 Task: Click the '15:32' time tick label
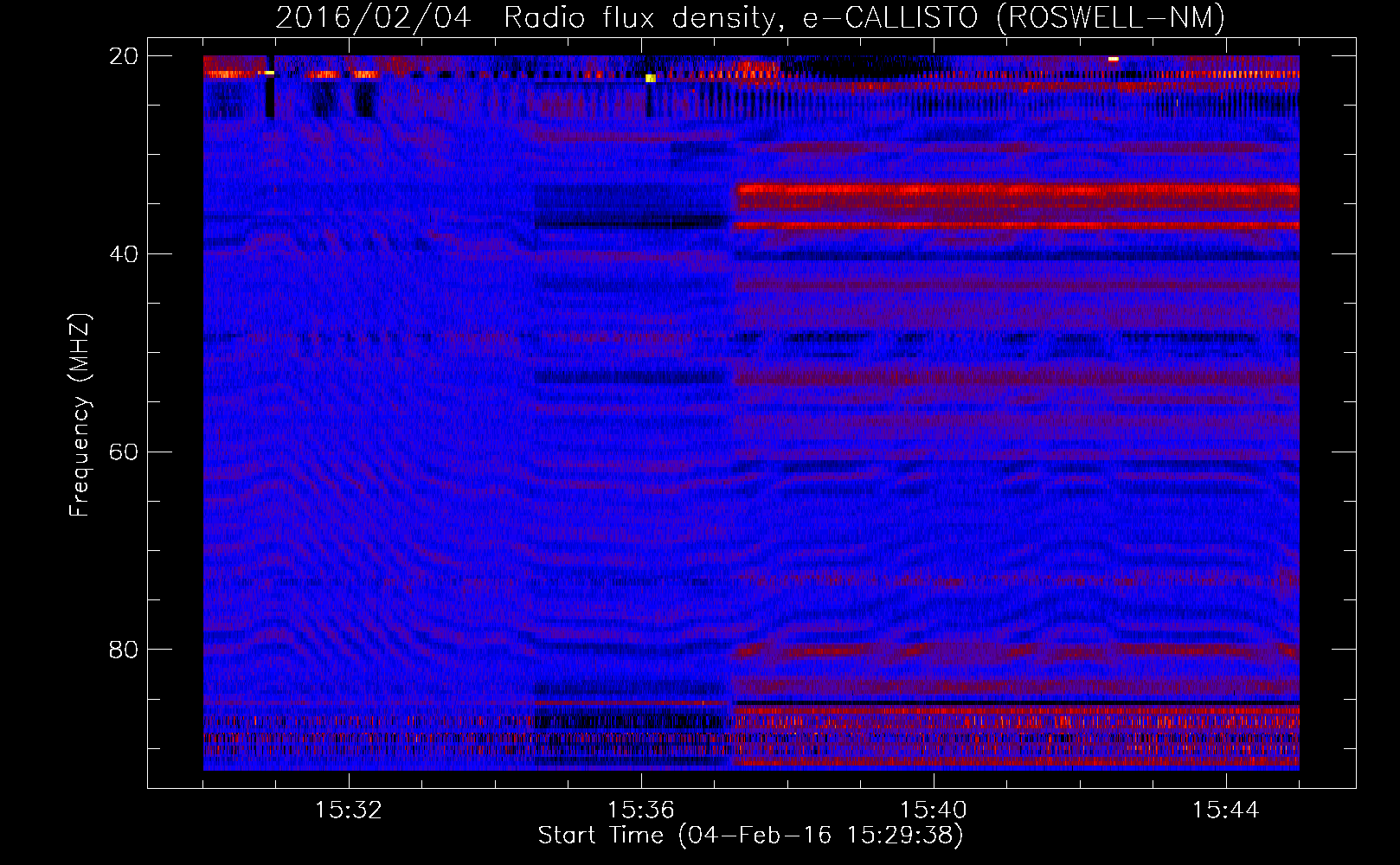coord(349,811)
